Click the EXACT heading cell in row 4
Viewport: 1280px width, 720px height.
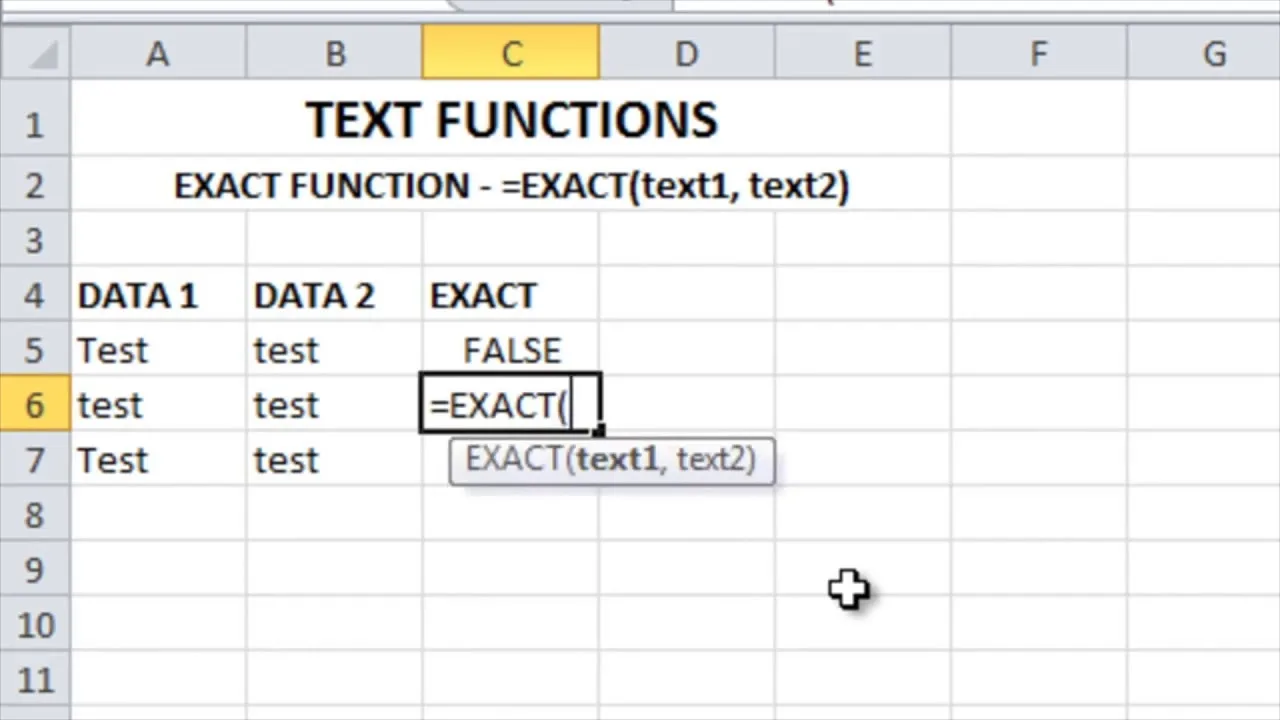coord(511,295)
